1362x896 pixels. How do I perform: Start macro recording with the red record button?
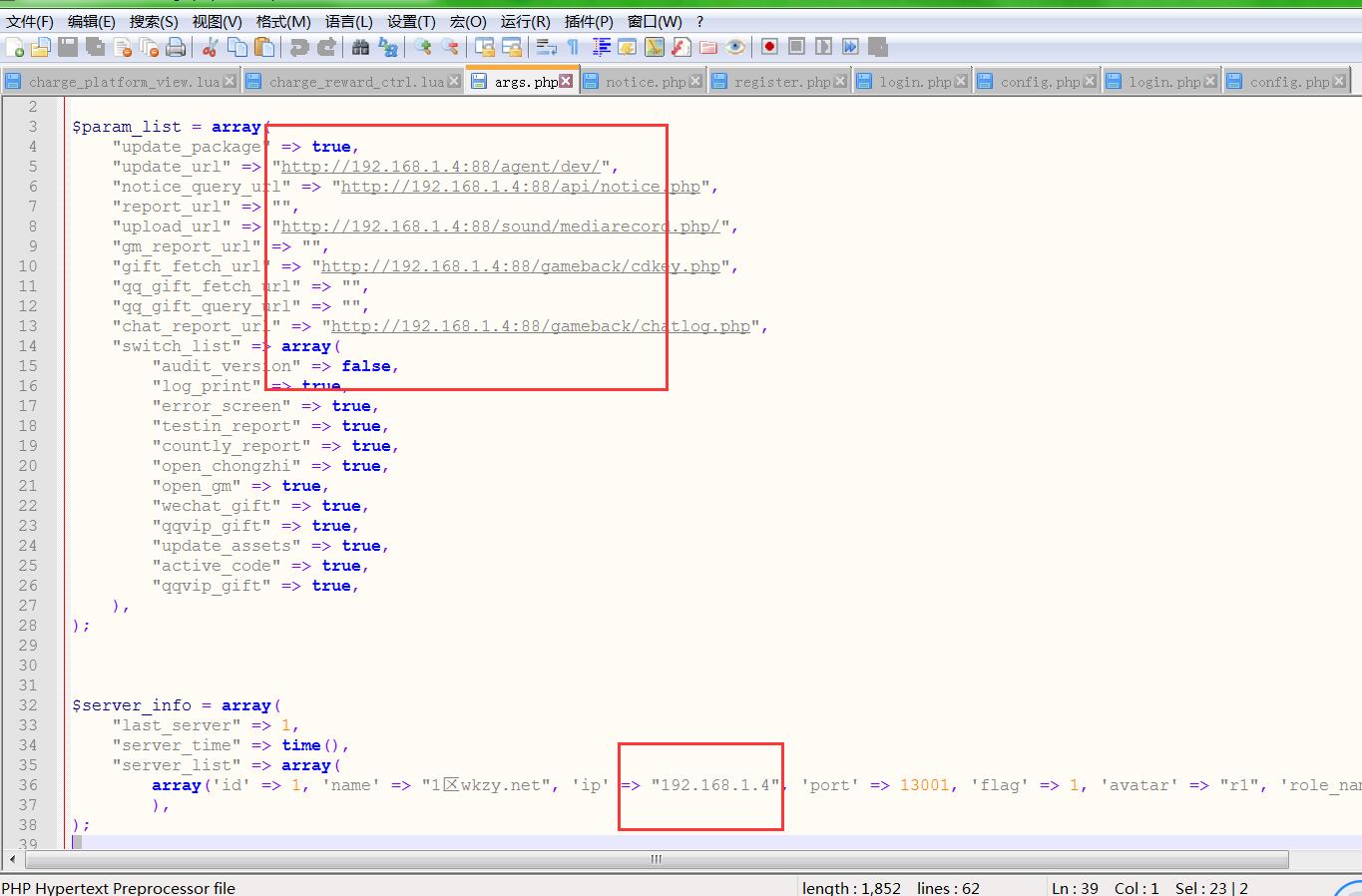click(x=769, y=47)
